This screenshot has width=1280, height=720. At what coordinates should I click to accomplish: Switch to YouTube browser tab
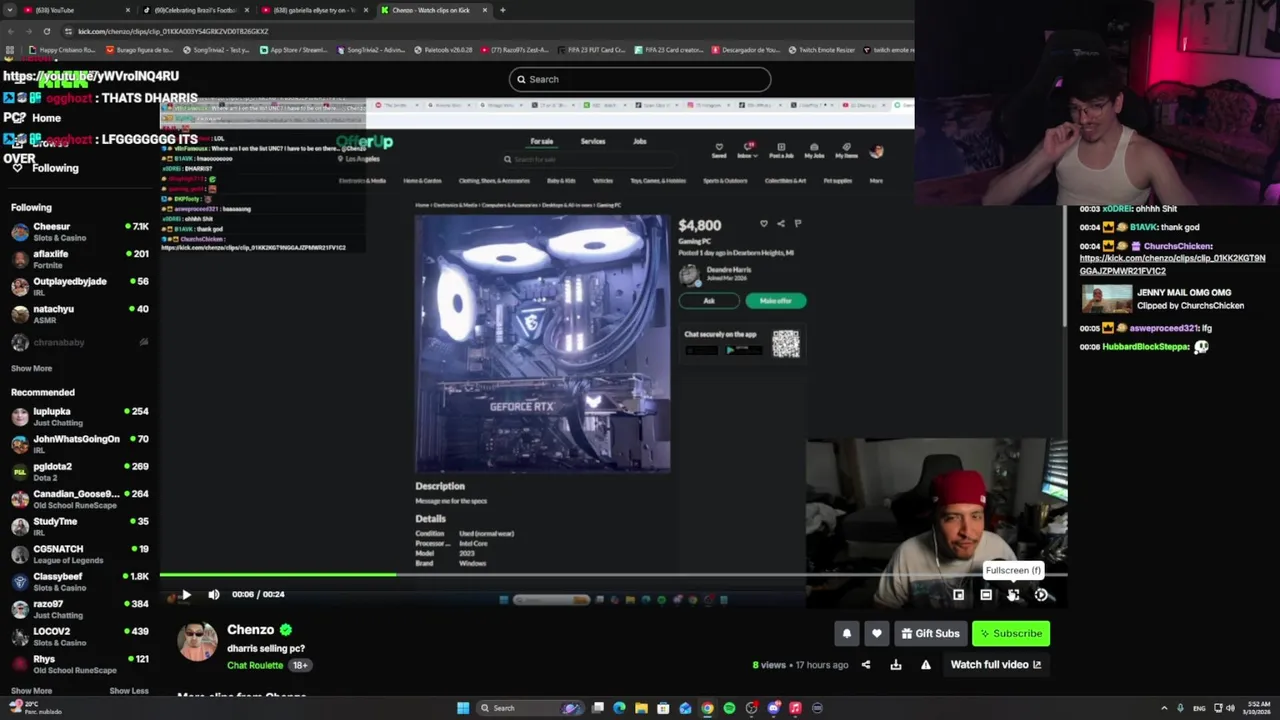click(x=75, y=10)
